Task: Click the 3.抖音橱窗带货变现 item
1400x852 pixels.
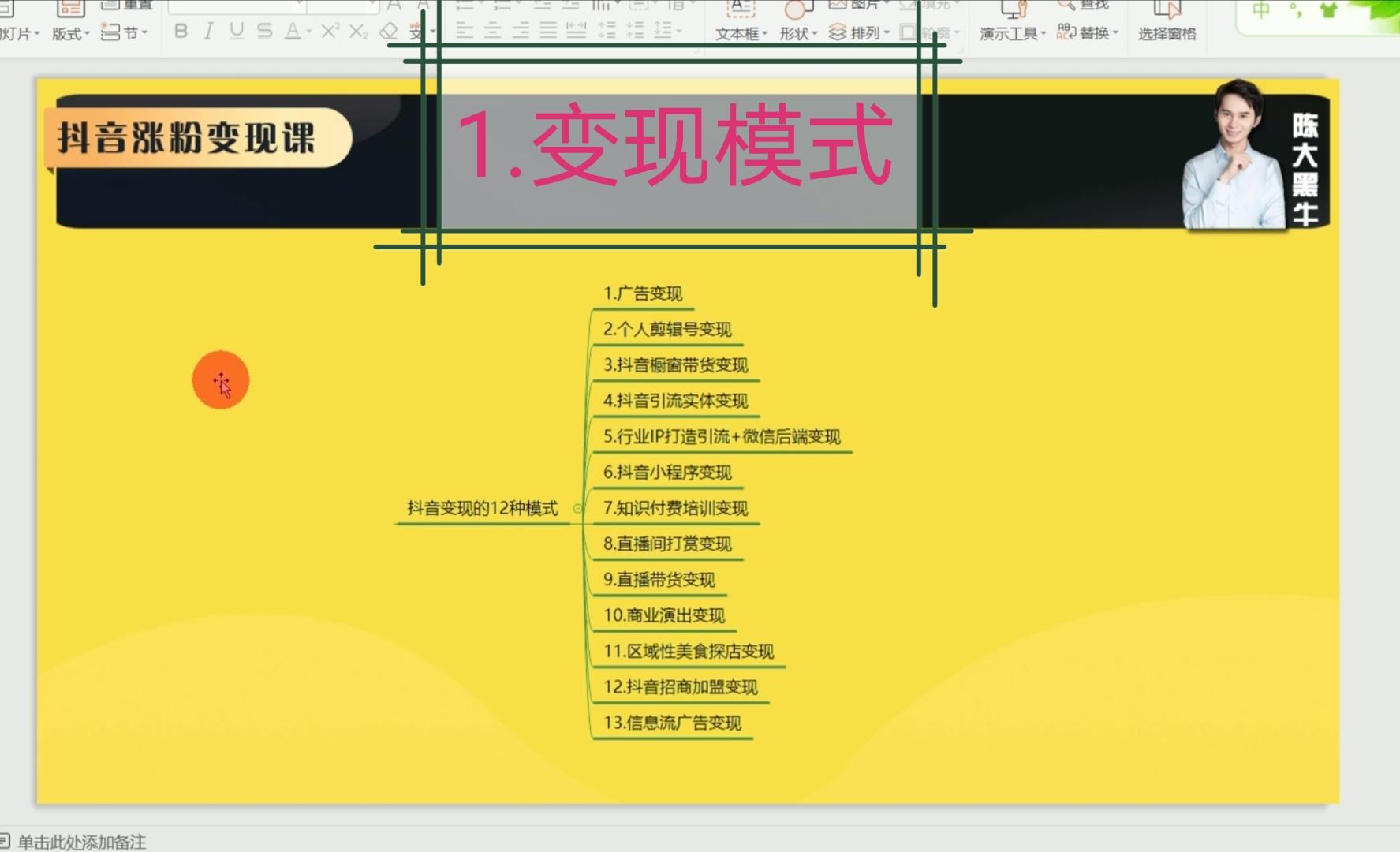Action: coord(675,364)
